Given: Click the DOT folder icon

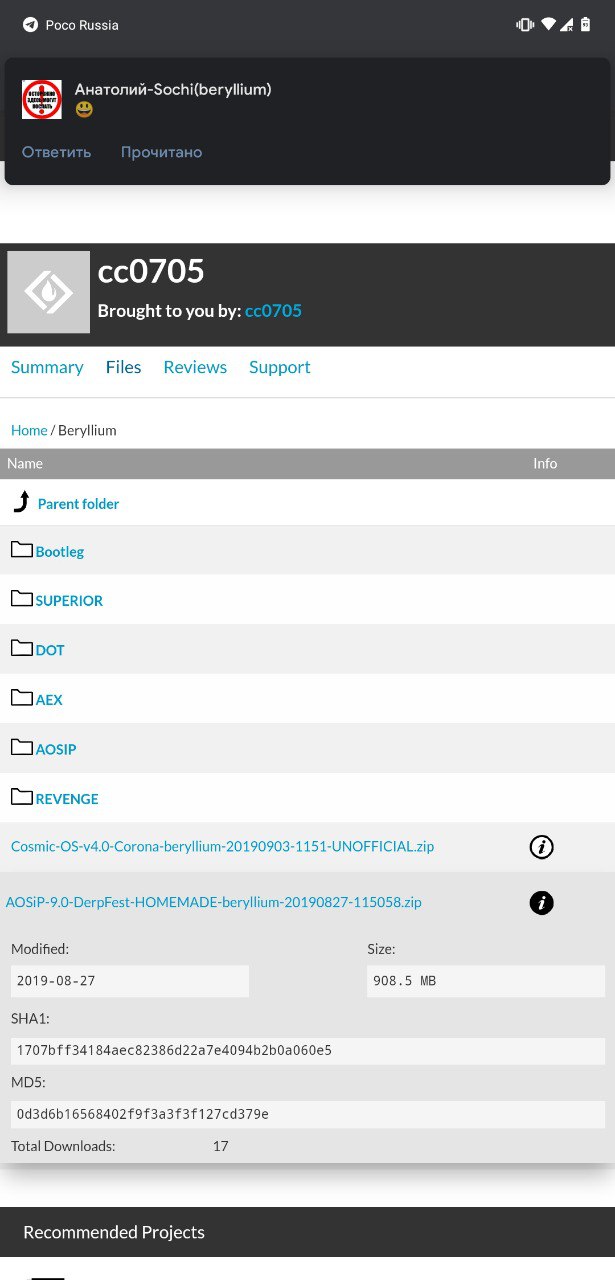Looking at the screenshot, I should pos(22,648).
